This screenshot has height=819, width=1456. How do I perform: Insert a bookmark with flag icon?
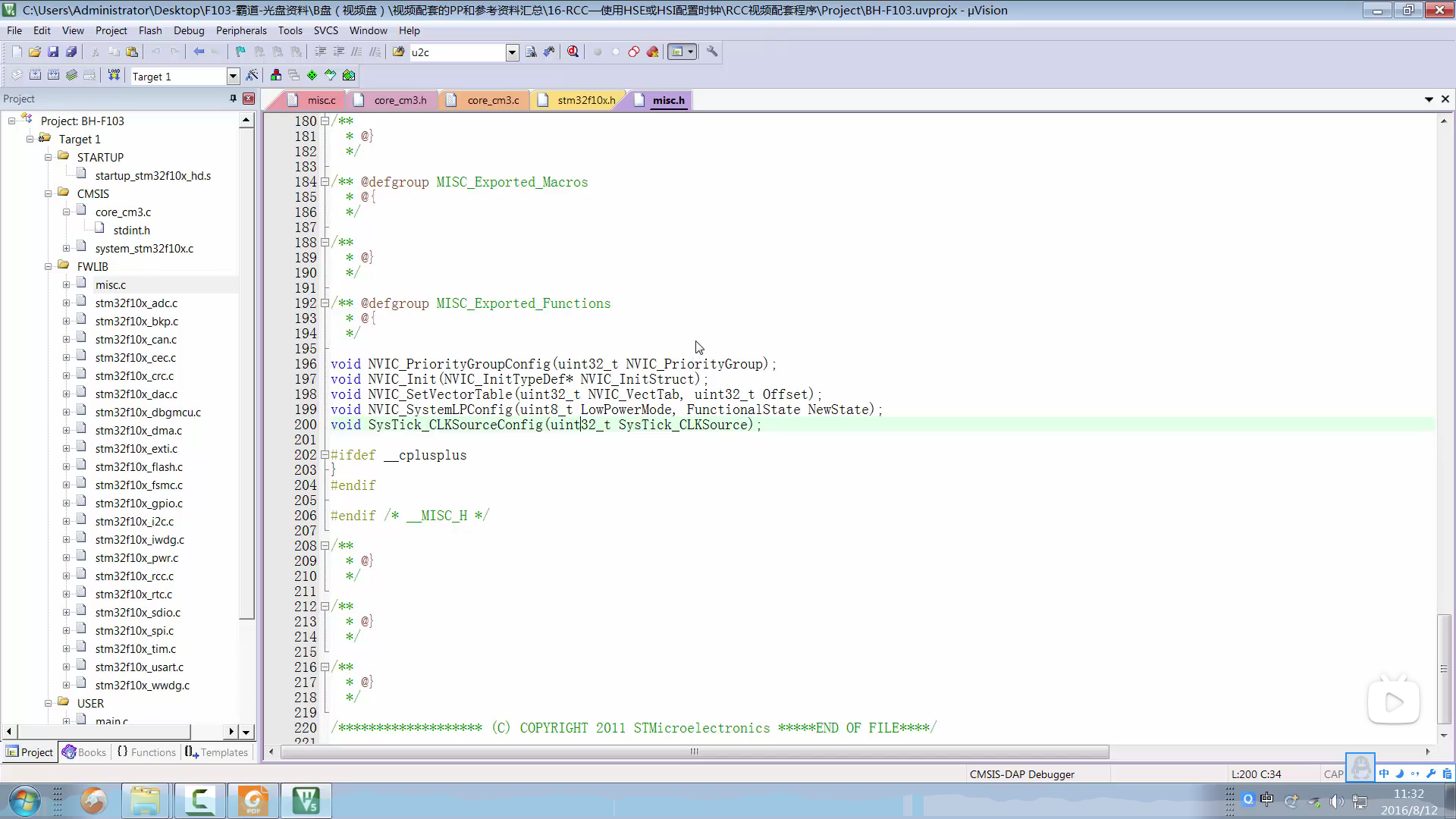click(x=240, y=52)
